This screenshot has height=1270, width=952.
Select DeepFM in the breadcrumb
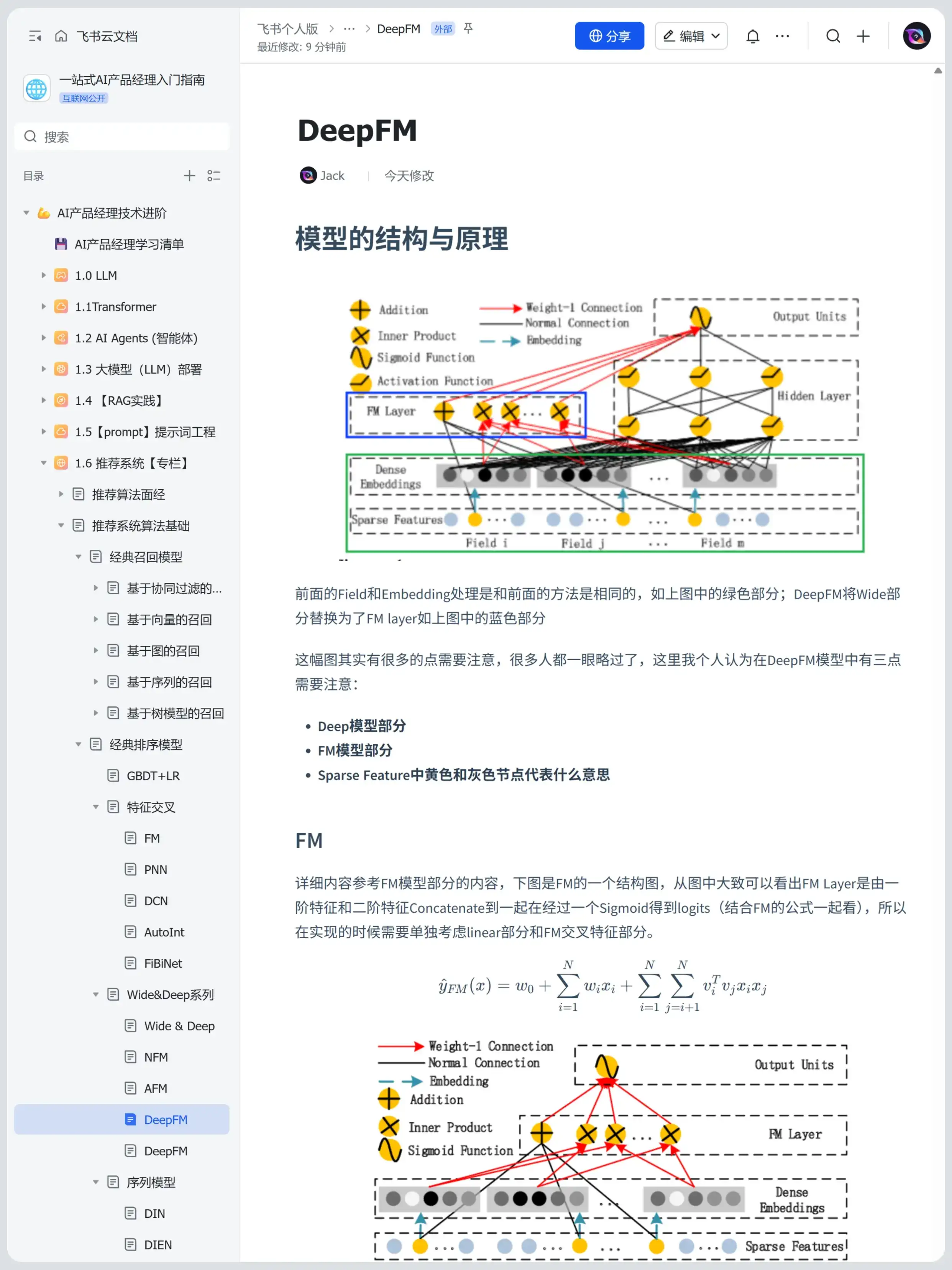point(399,29)
